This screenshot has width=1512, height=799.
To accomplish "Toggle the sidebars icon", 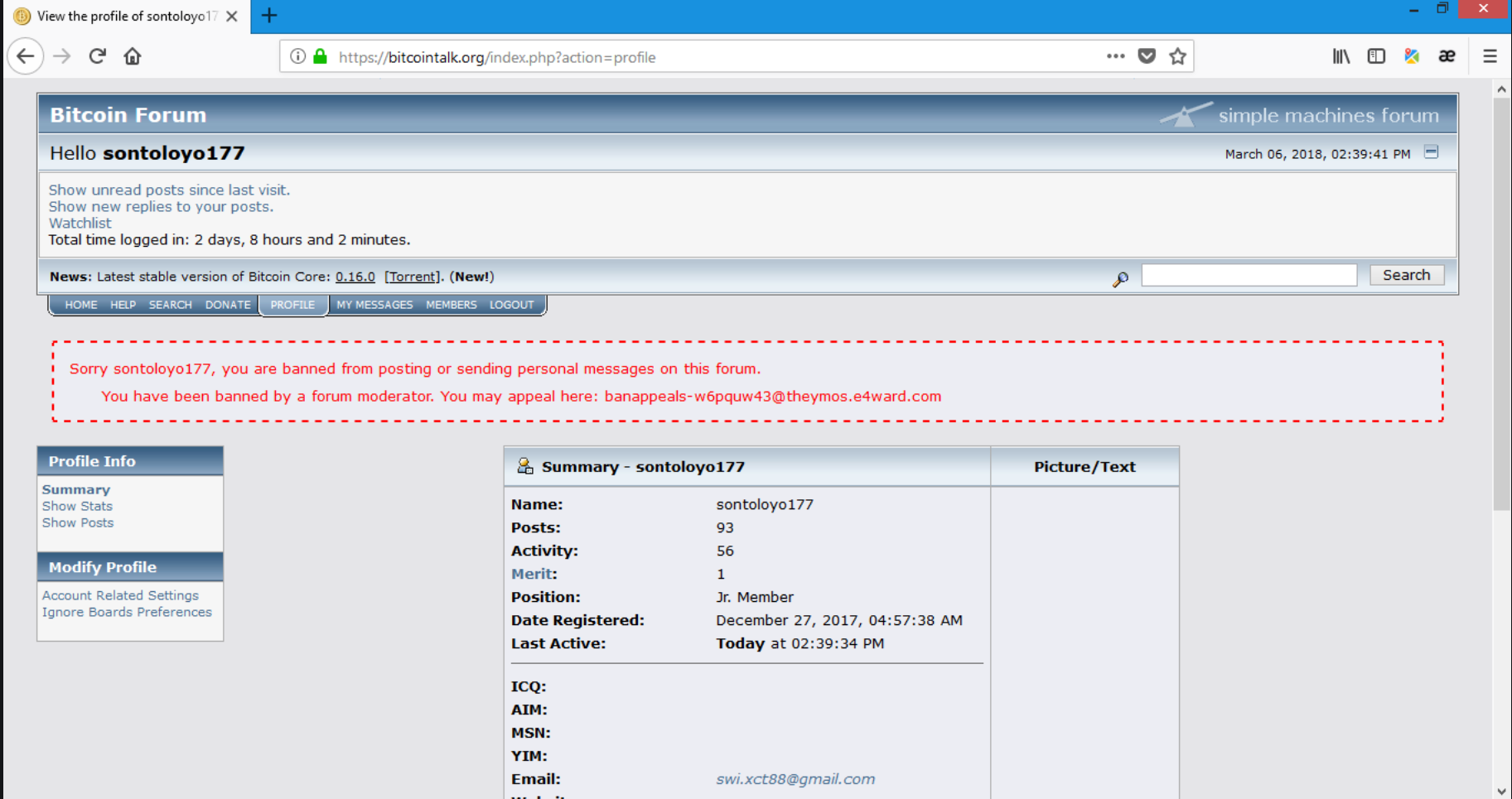I will click(1376, 56).
